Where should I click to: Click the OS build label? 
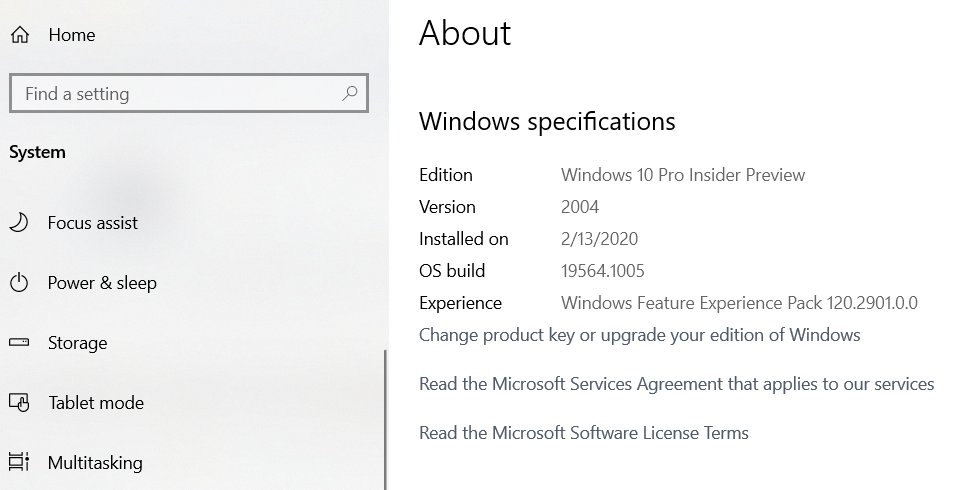click(x=452, y=271)
